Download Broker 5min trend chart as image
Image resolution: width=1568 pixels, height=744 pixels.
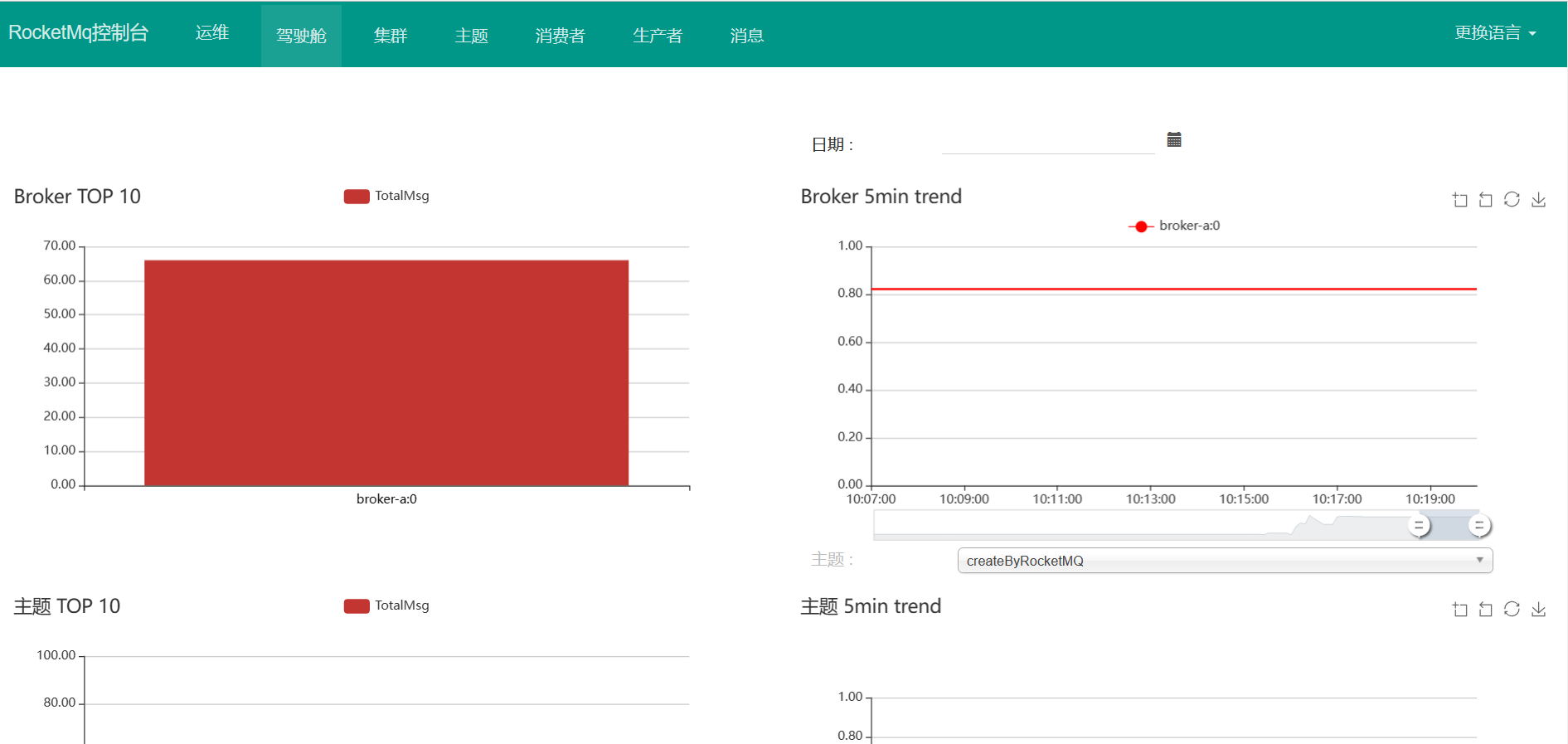[x=1538, y=200]
